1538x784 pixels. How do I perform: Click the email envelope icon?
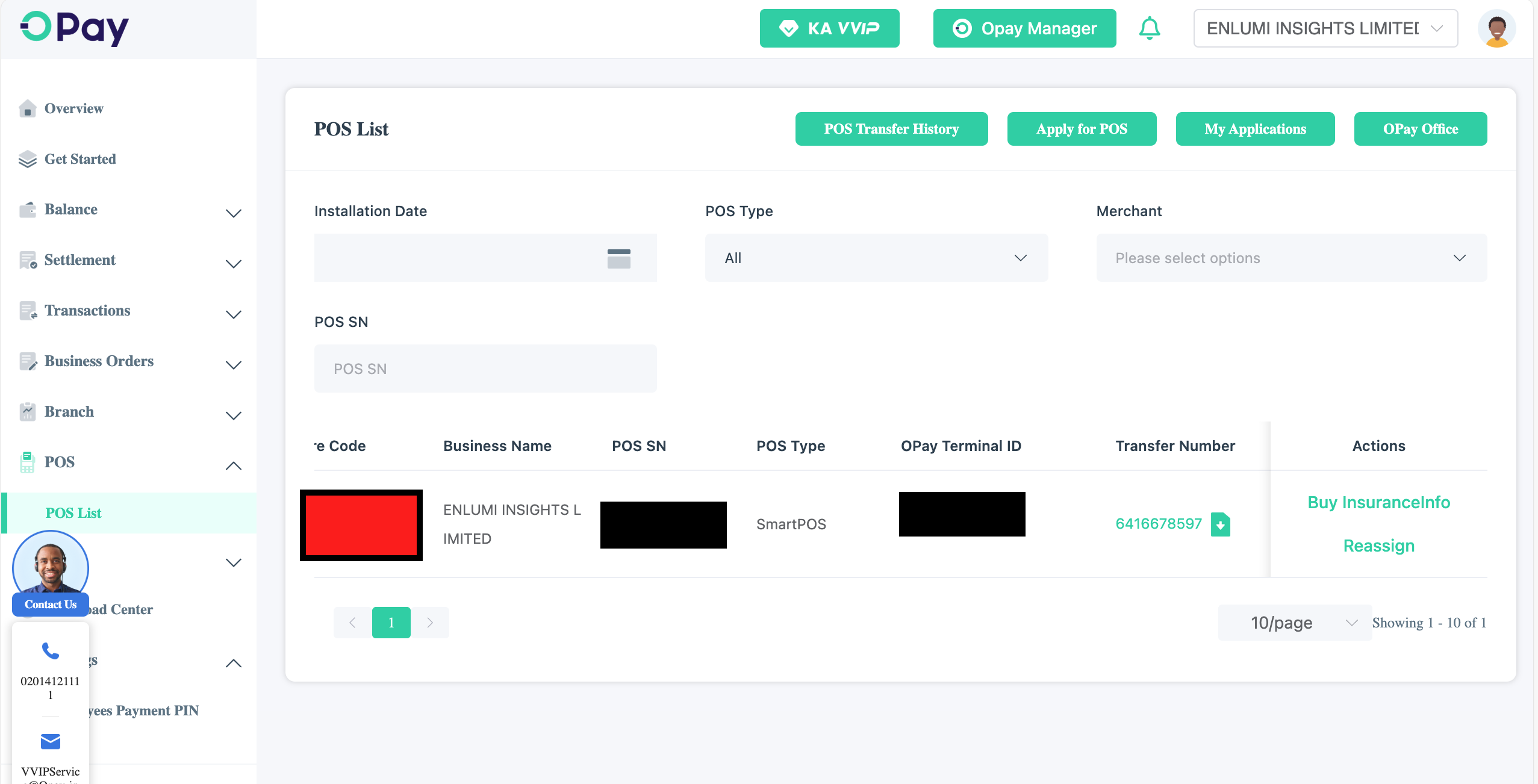coord(50,741)
